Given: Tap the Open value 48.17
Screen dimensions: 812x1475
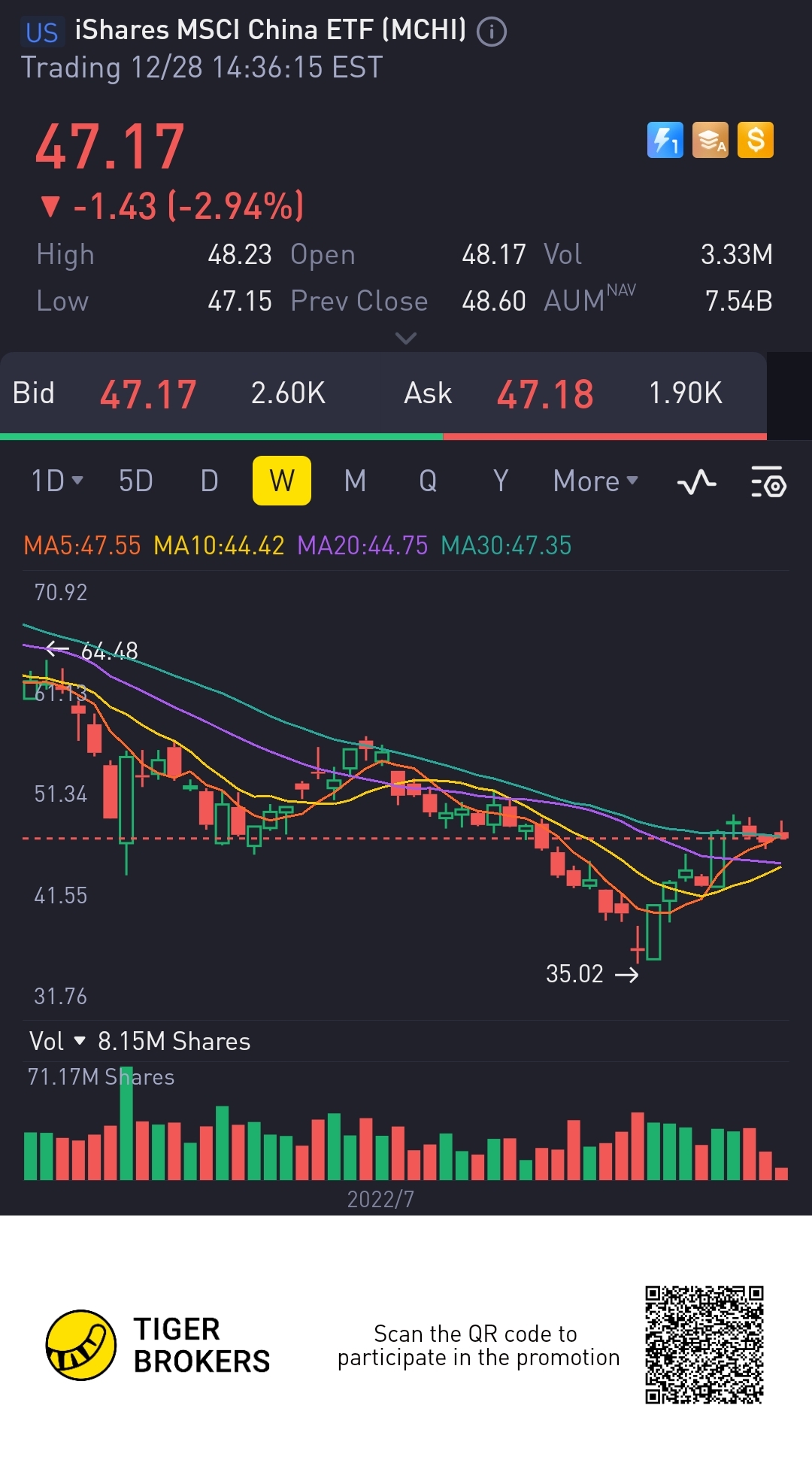Looking at the screenshot, I should tap(494, 255).
